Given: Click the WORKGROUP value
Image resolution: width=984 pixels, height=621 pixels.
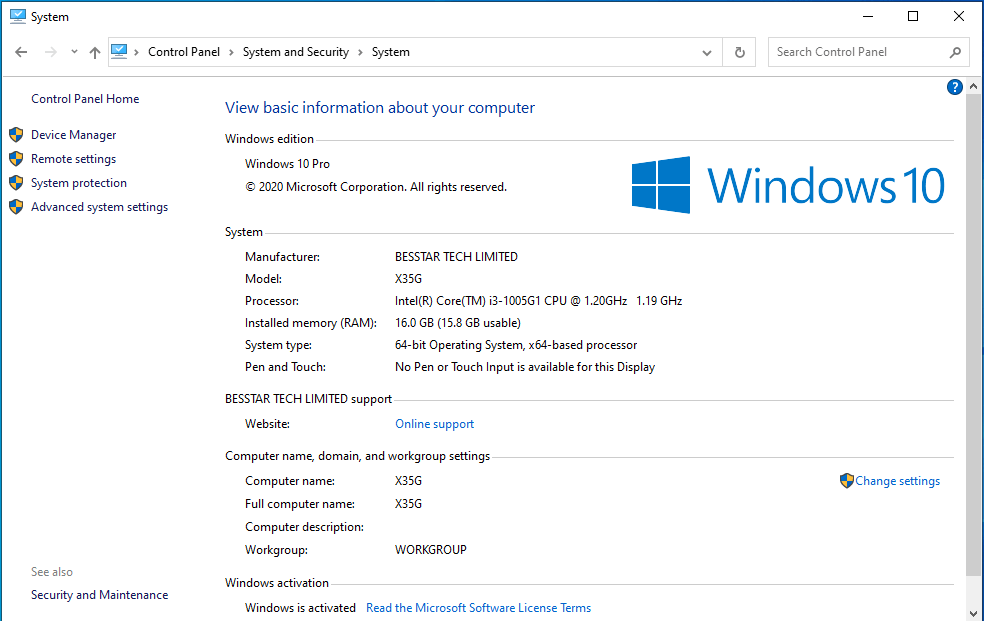Looking at the screenshot, I should tap(430, 550).
